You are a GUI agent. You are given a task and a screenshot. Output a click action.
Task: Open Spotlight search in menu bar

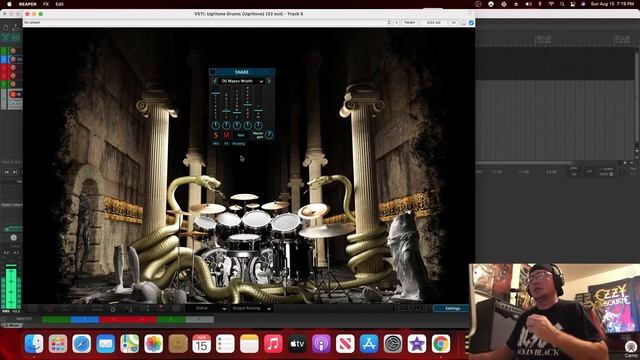click(x=562, y=4)
